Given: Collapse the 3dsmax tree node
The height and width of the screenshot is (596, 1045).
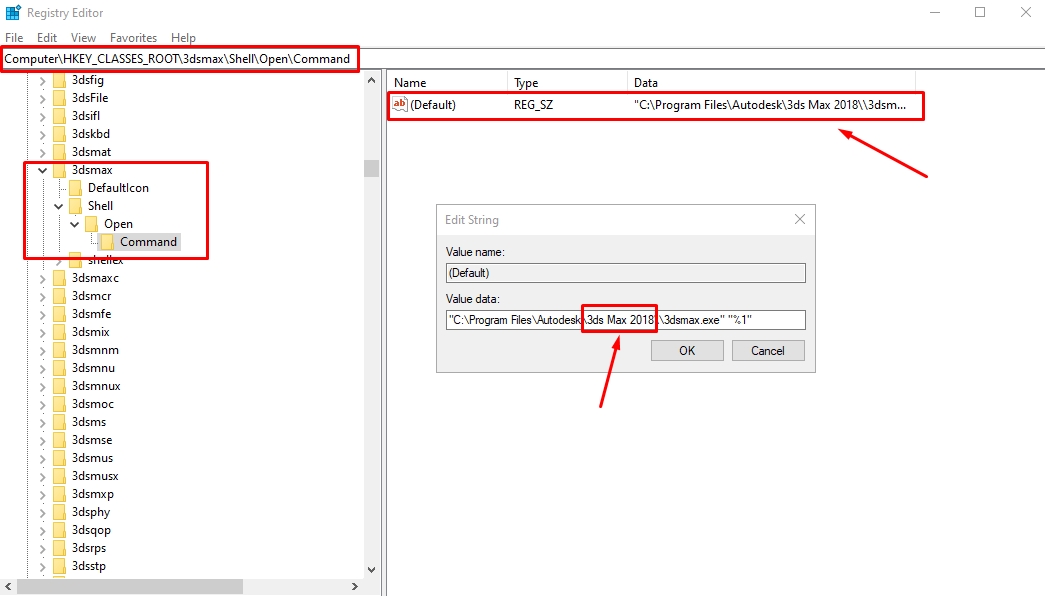Looking at the screenshot, I should (x=42, y=170).
